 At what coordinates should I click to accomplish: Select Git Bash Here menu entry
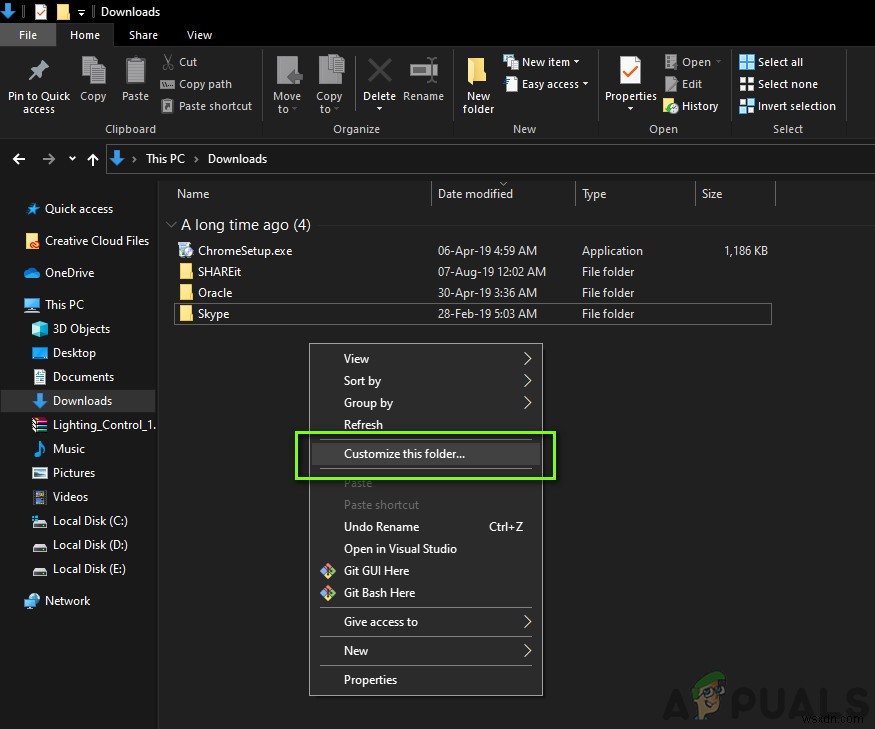(379, 593)
